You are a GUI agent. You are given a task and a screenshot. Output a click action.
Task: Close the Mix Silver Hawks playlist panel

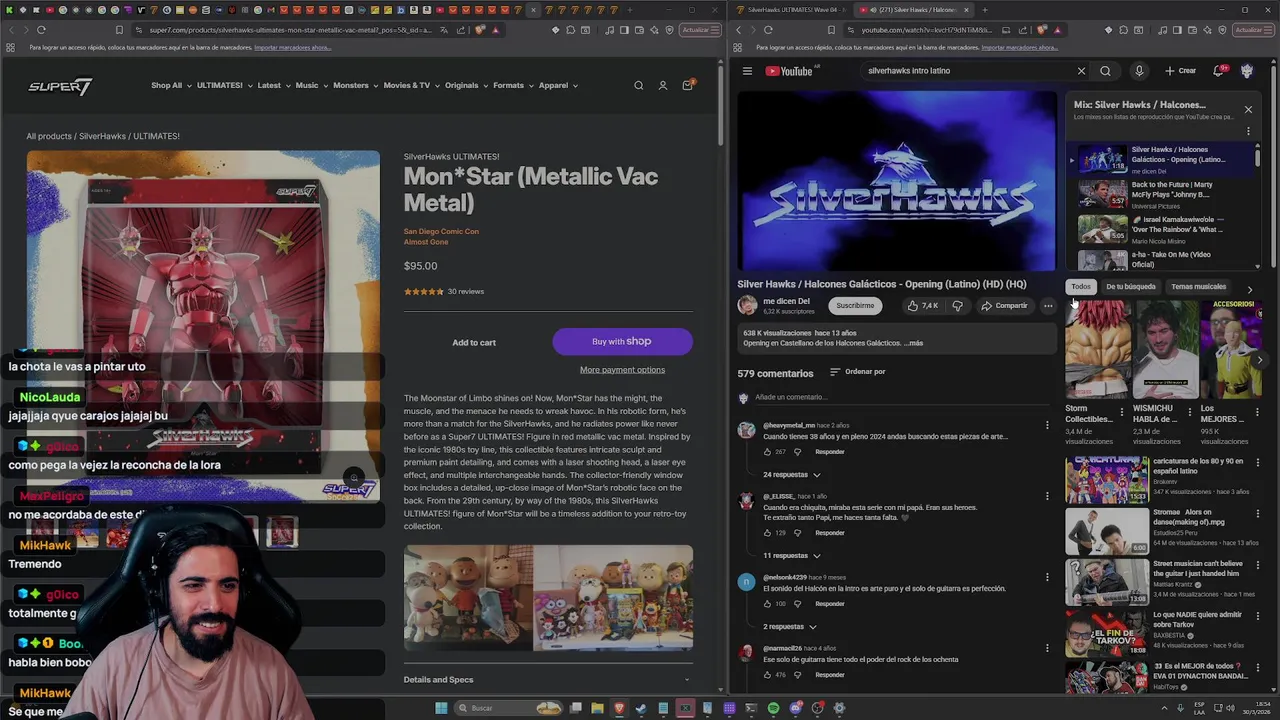click(x=1248, y=109)
